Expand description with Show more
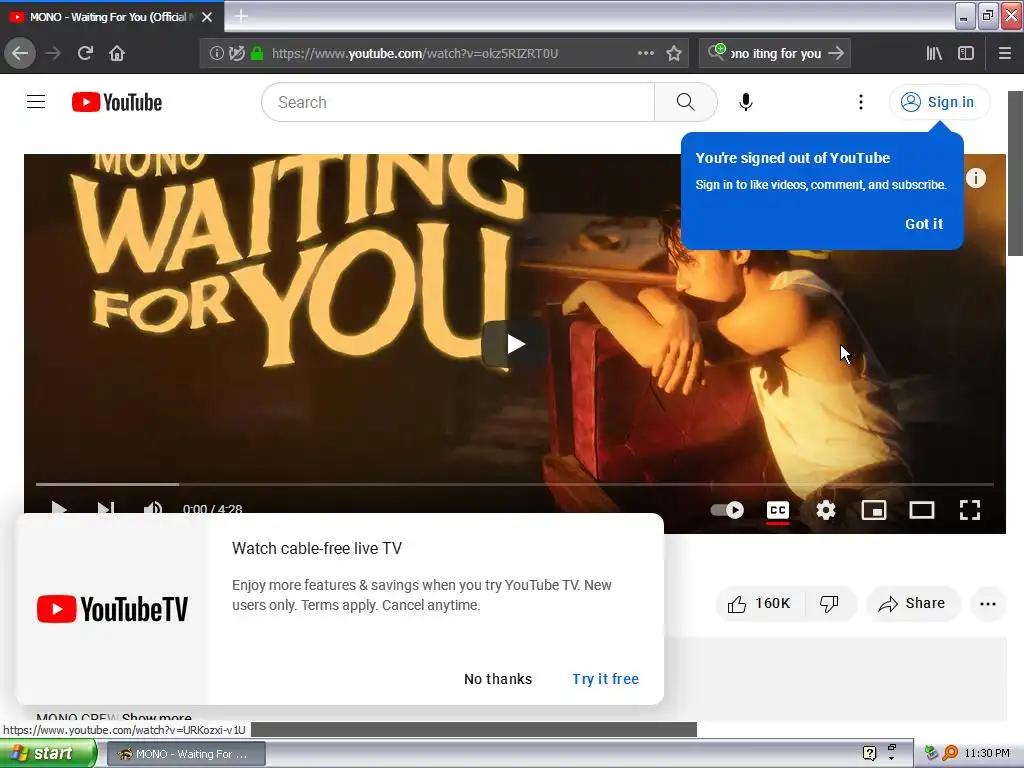1024x768 pixels. [x=156, y=716]
